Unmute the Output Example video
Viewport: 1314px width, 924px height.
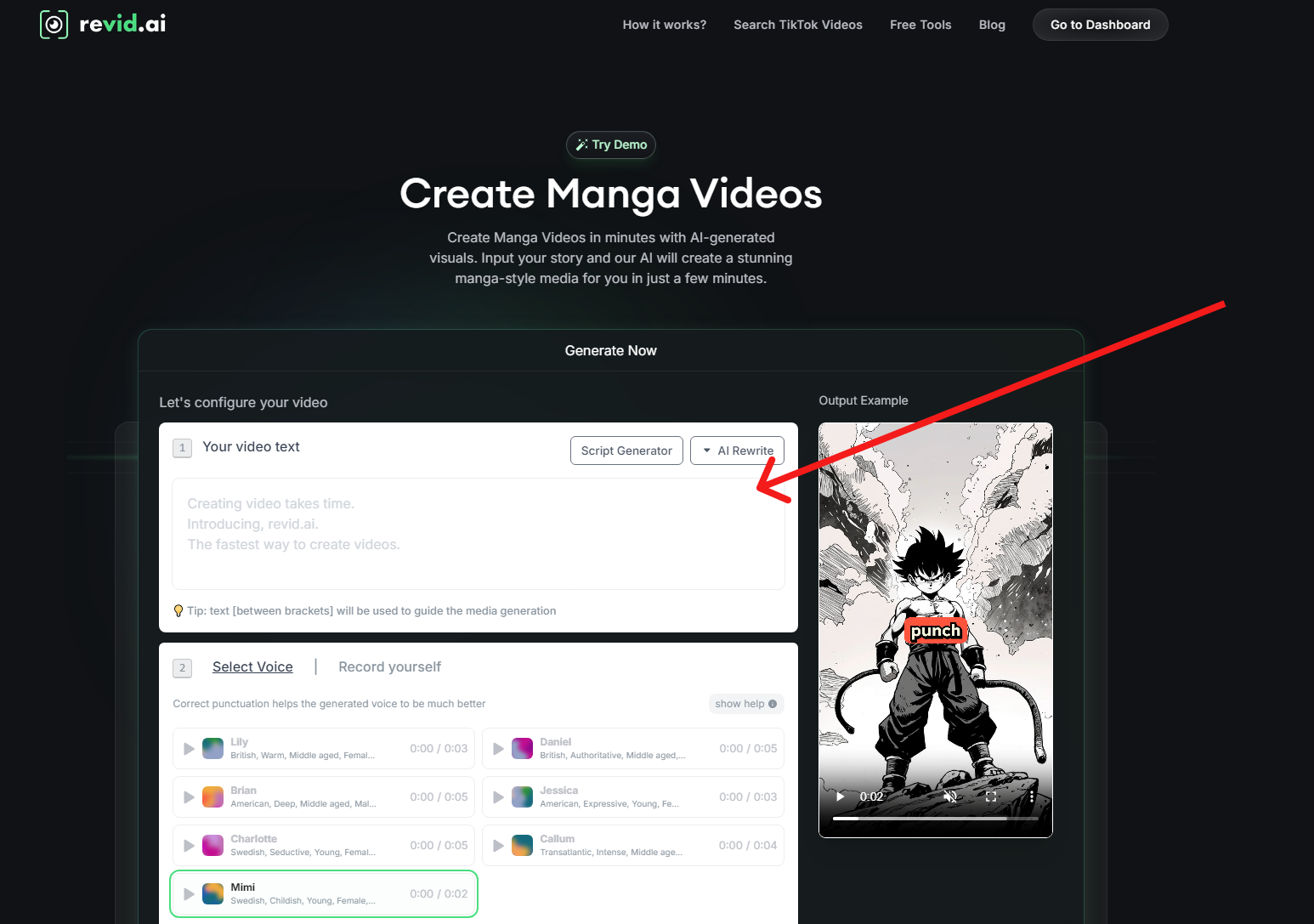tap(949, 796)
